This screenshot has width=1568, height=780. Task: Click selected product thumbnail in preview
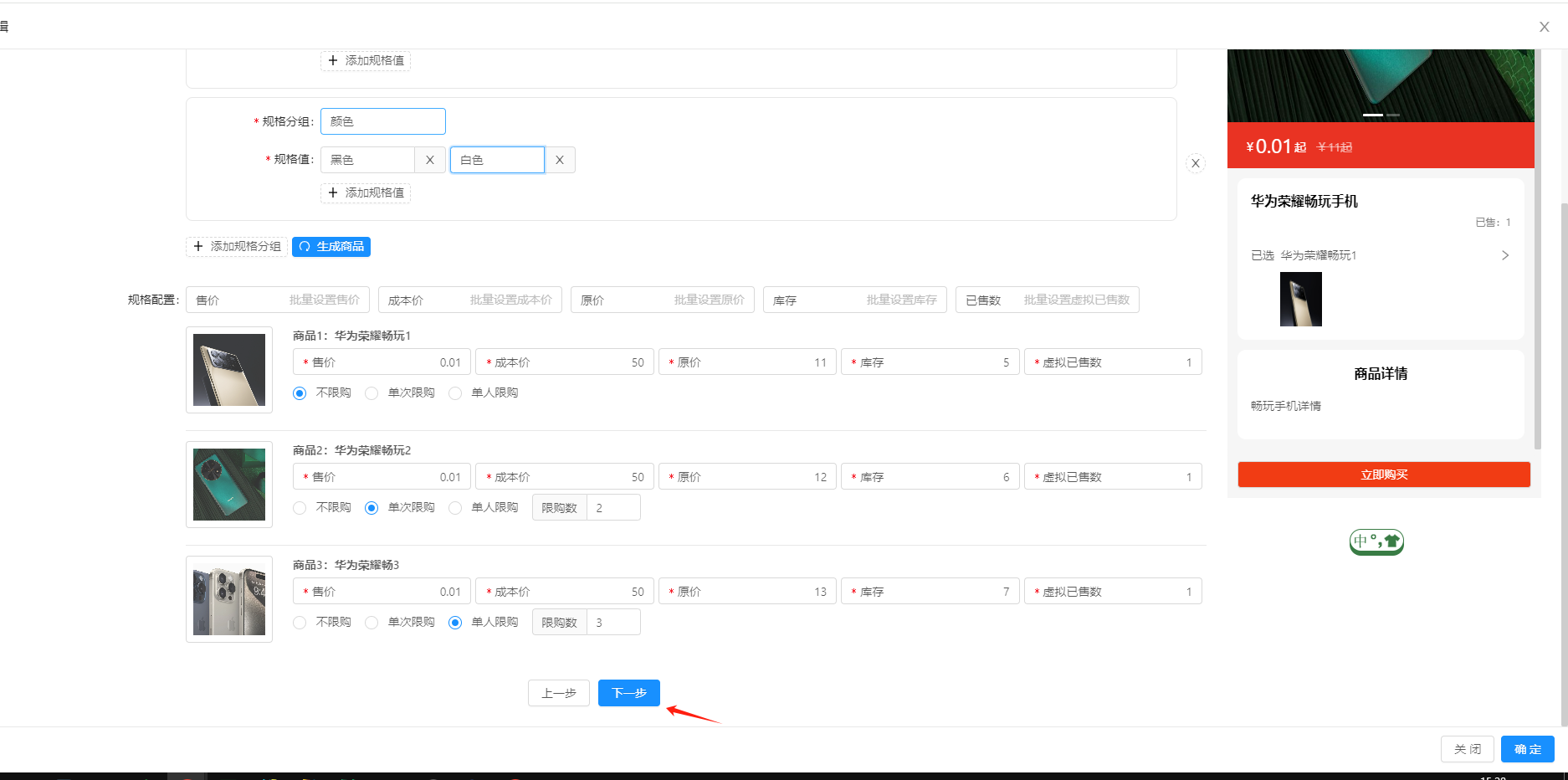pyautogui.click(x=1301, y=300)
